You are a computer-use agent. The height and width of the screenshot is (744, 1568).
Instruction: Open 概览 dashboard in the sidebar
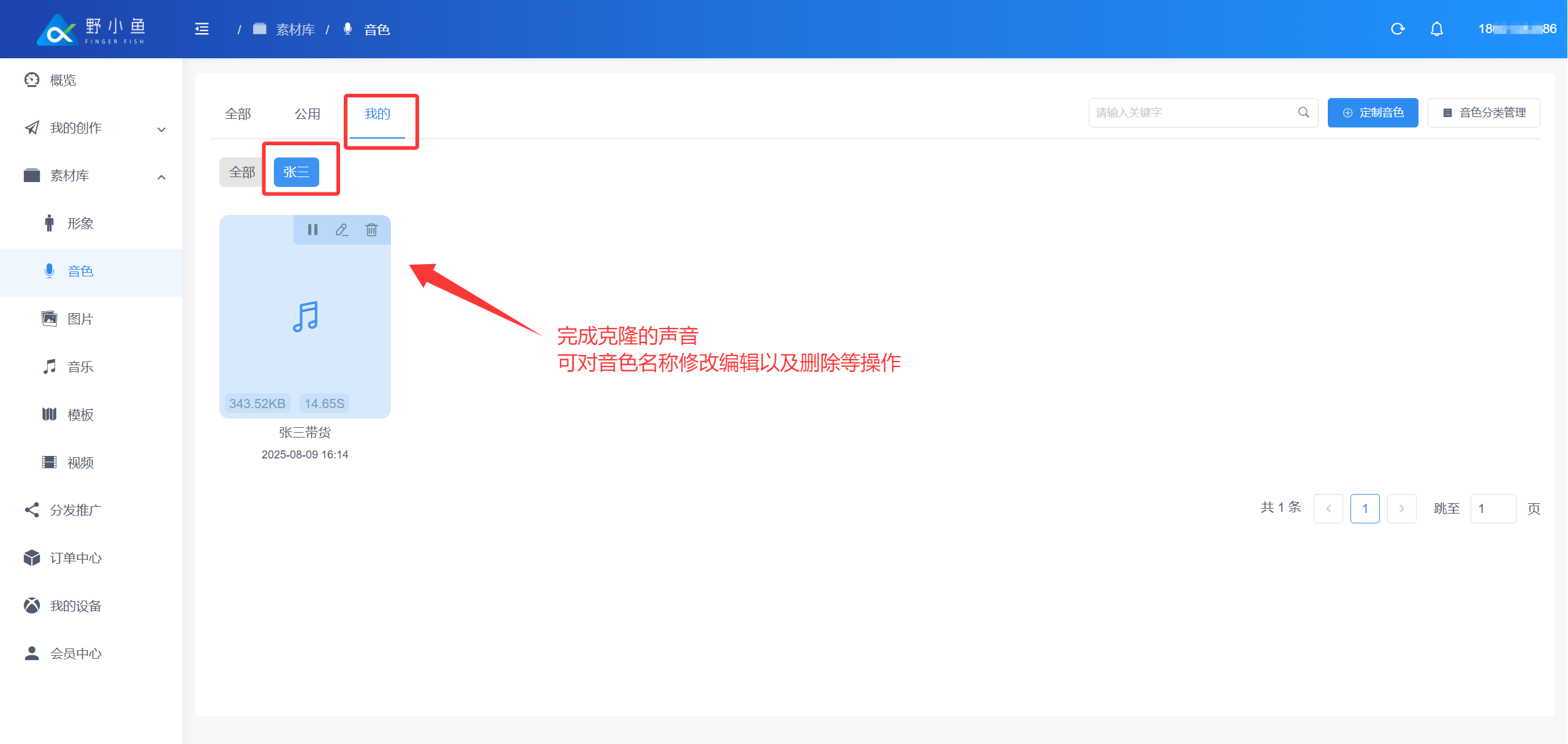pos(62,80)
